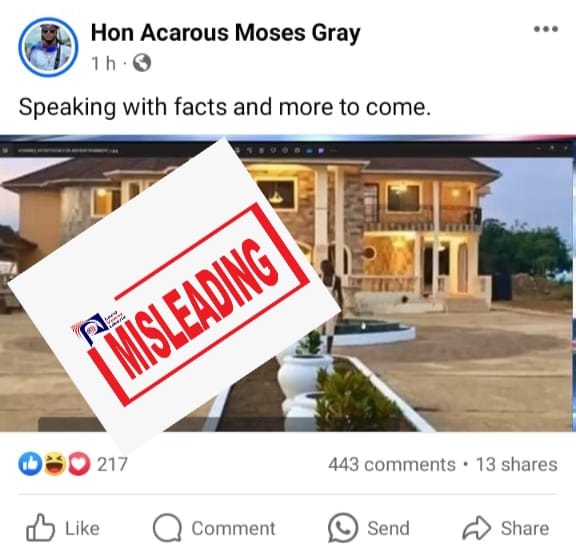Click the Share arrow icon
576x560 pixels.
pyautogui.click(x=476, y=528)
